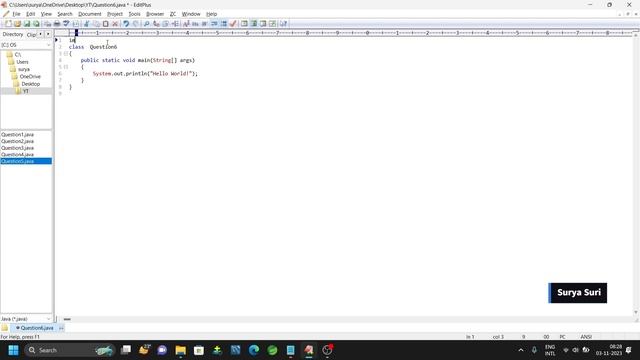Click the Save All toolbar icon

(x=36, y=24)
